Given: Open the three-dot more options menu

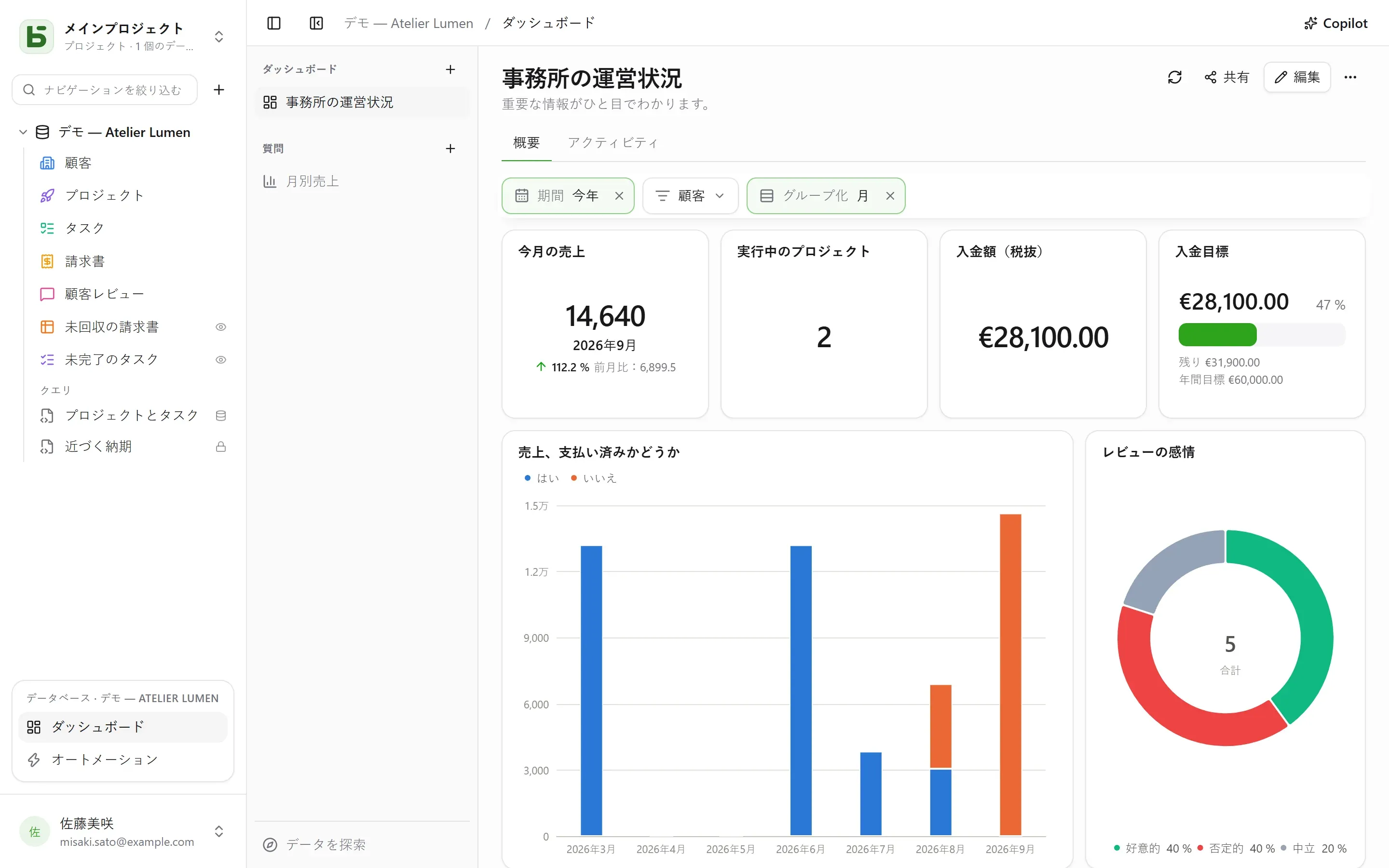Looking at the screenshot, I should [1350, 77].
